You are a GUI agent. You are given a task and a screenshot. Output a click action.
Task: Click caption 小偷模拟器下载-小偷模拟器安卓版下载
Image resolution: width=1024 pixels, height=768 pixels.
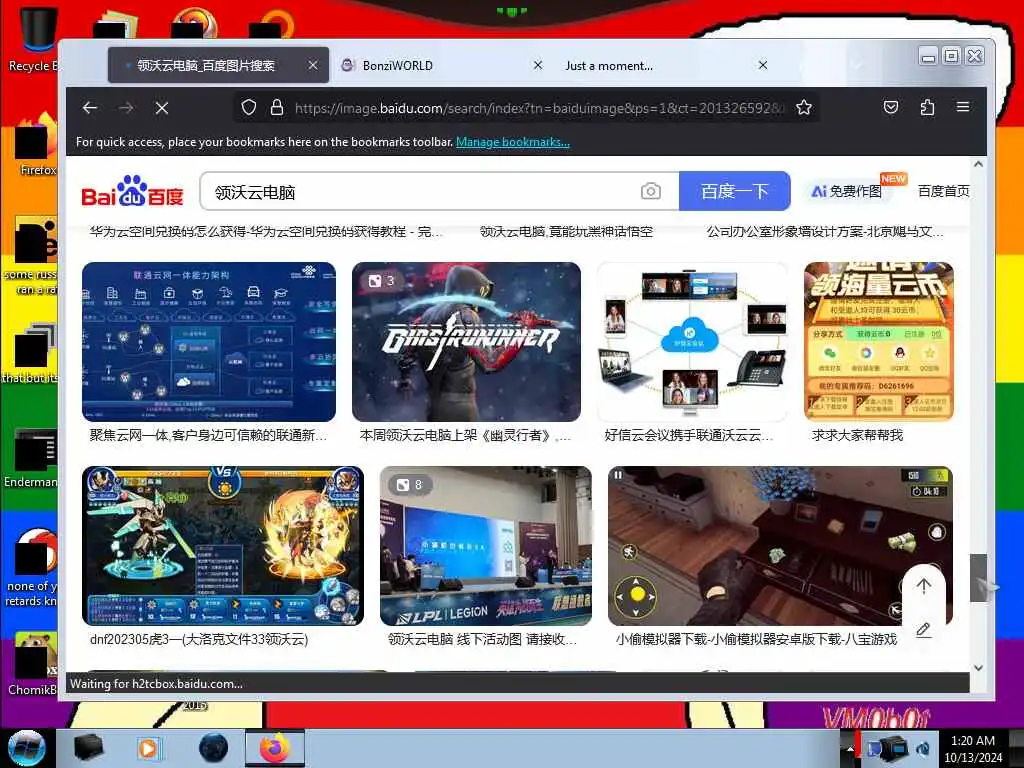[756, 639]
